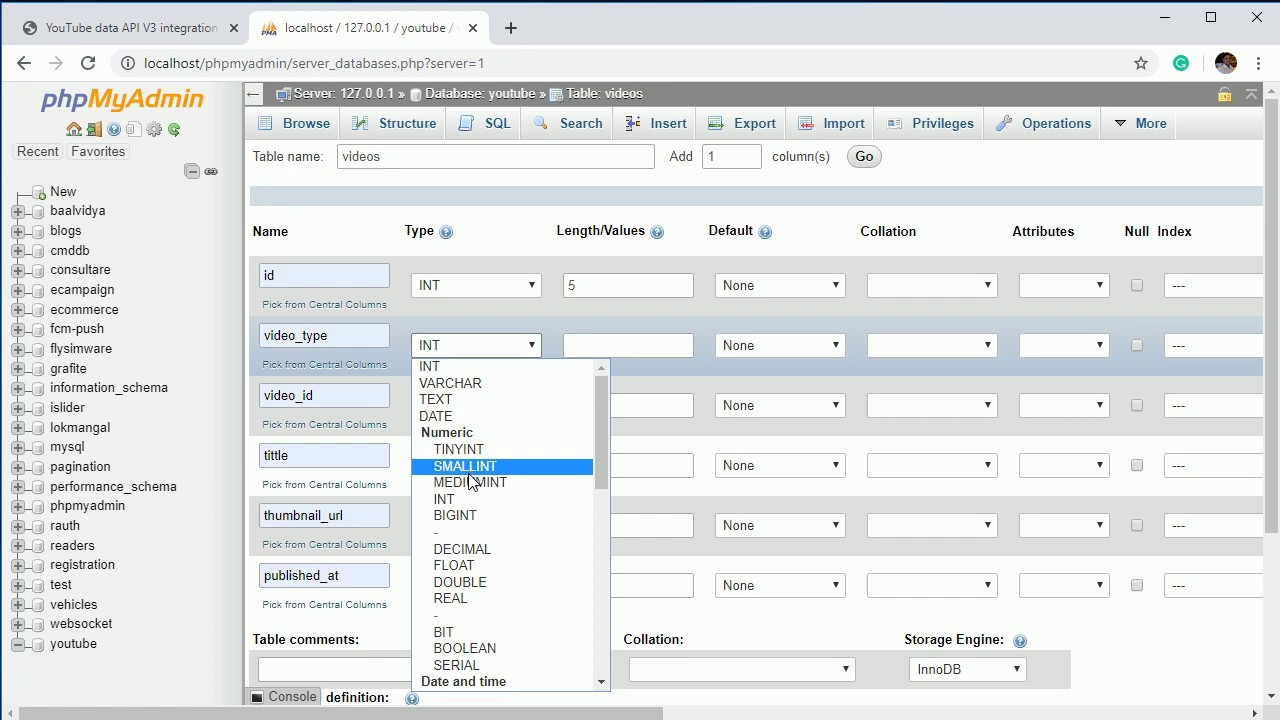Click the log out door icon
This screenshot has height=720, width=1280.
tap(94, 129)
